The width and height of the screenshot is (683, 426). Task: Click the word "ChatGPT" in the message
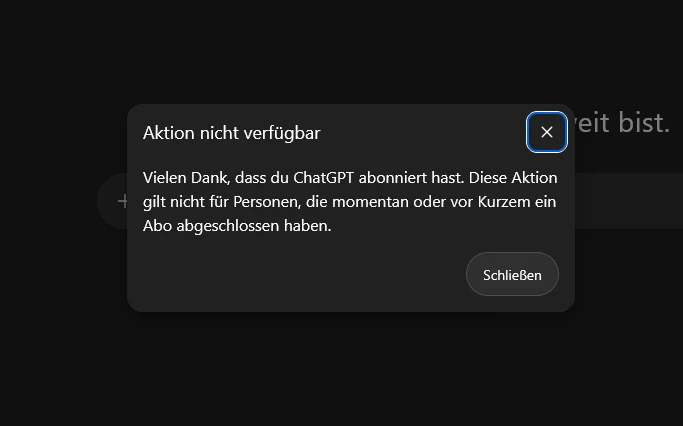point(323,178)
